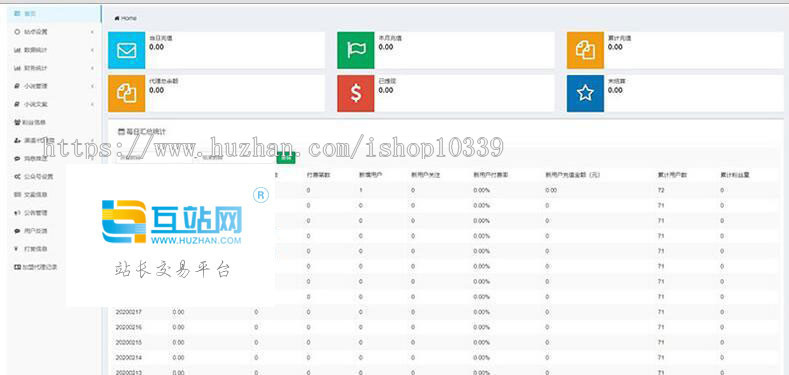789x375 pixels.
Task: Click the 新用户关注 column header
Action: tap(426, 175)
